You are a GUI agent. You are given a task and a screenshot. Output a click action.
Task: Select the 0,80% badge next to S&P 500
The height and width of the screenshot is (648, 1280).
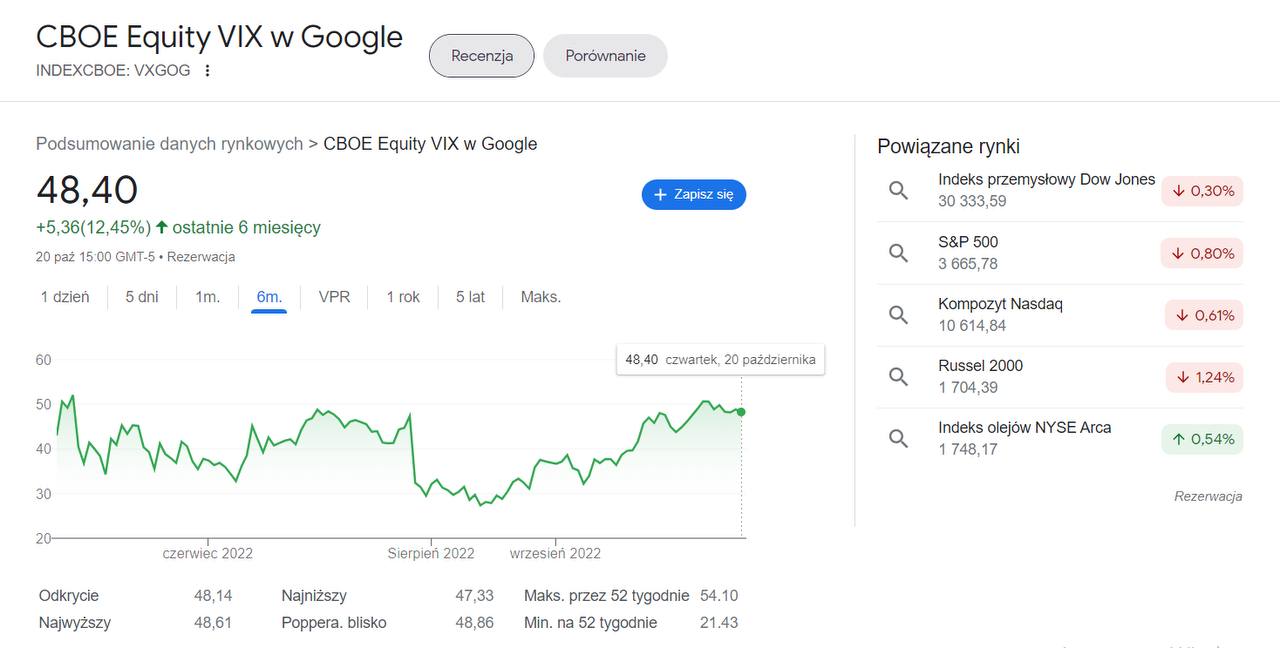point(1202,252)
